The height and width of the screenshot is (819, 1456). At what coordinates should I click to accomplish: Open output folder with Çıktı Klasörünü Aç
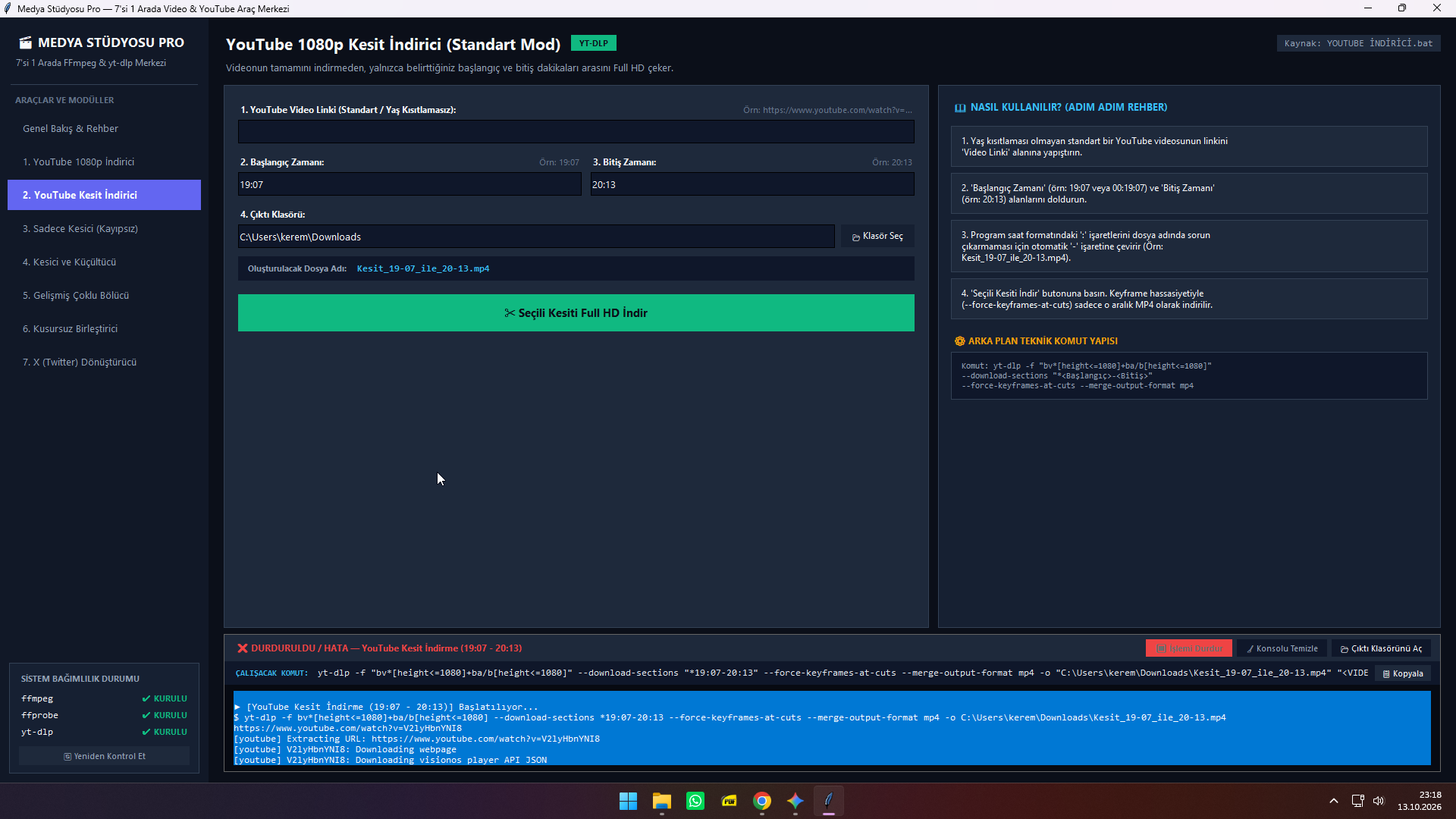[x=1381, y=648]
